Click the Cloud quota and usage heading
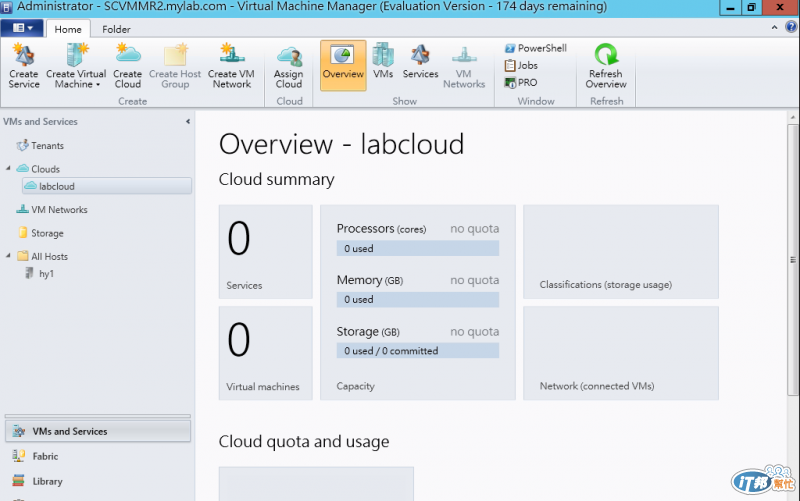 click(304, 442)
